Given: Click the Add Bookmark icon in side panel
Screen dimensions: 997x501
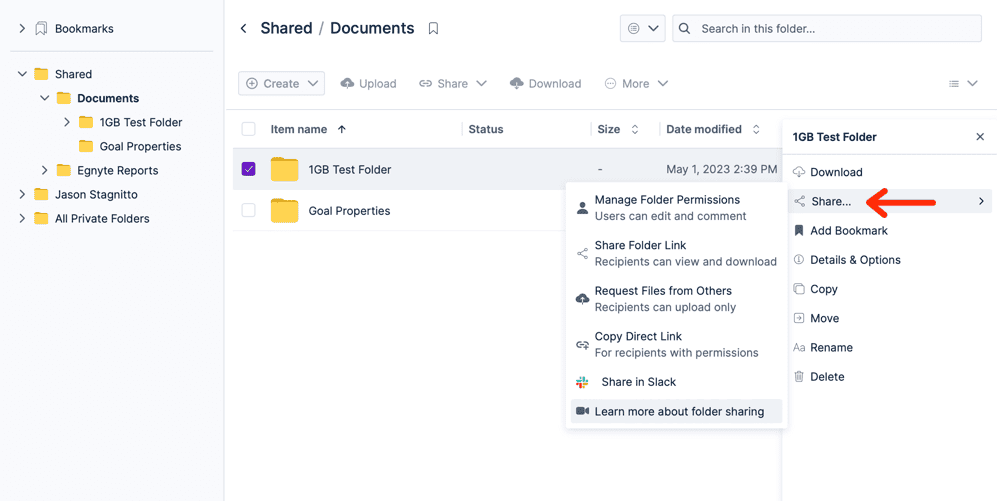Looking at the screenshot, I should [799, 231].
